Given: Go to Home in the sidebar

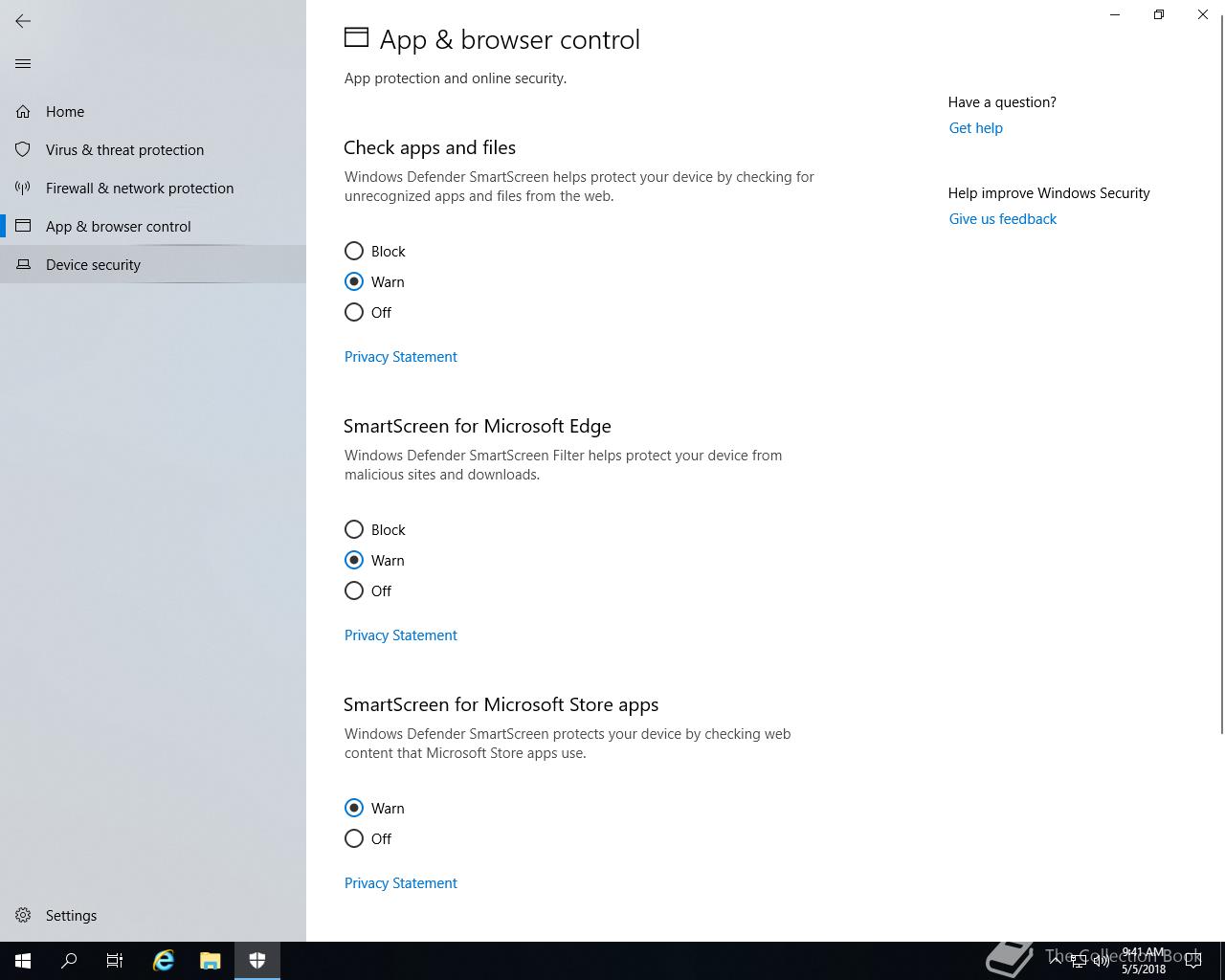Looking at the screenshot, I should point(153,112).
